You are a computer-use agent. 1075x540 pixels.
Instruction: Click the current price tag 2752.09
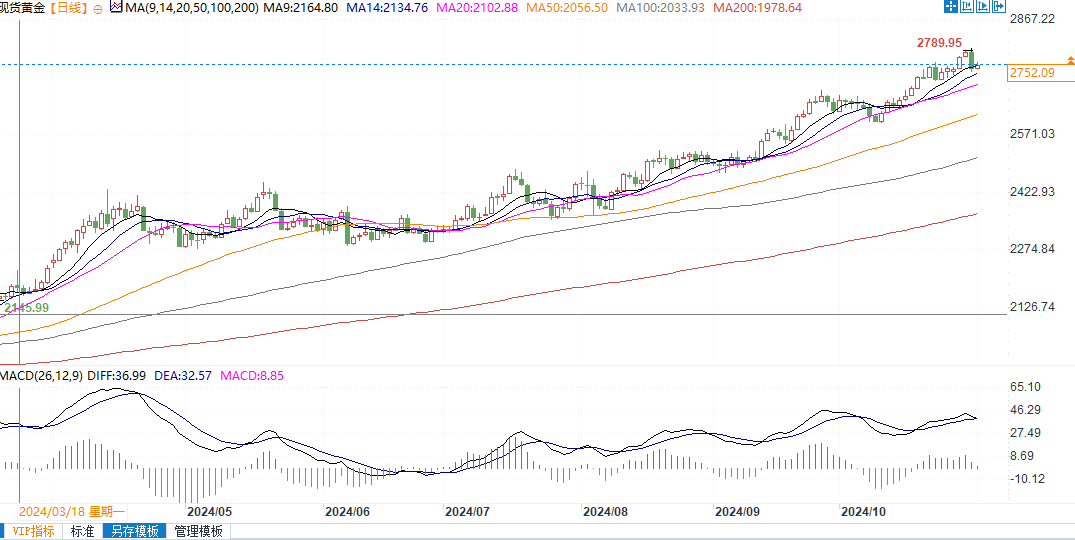[1032, 73]
